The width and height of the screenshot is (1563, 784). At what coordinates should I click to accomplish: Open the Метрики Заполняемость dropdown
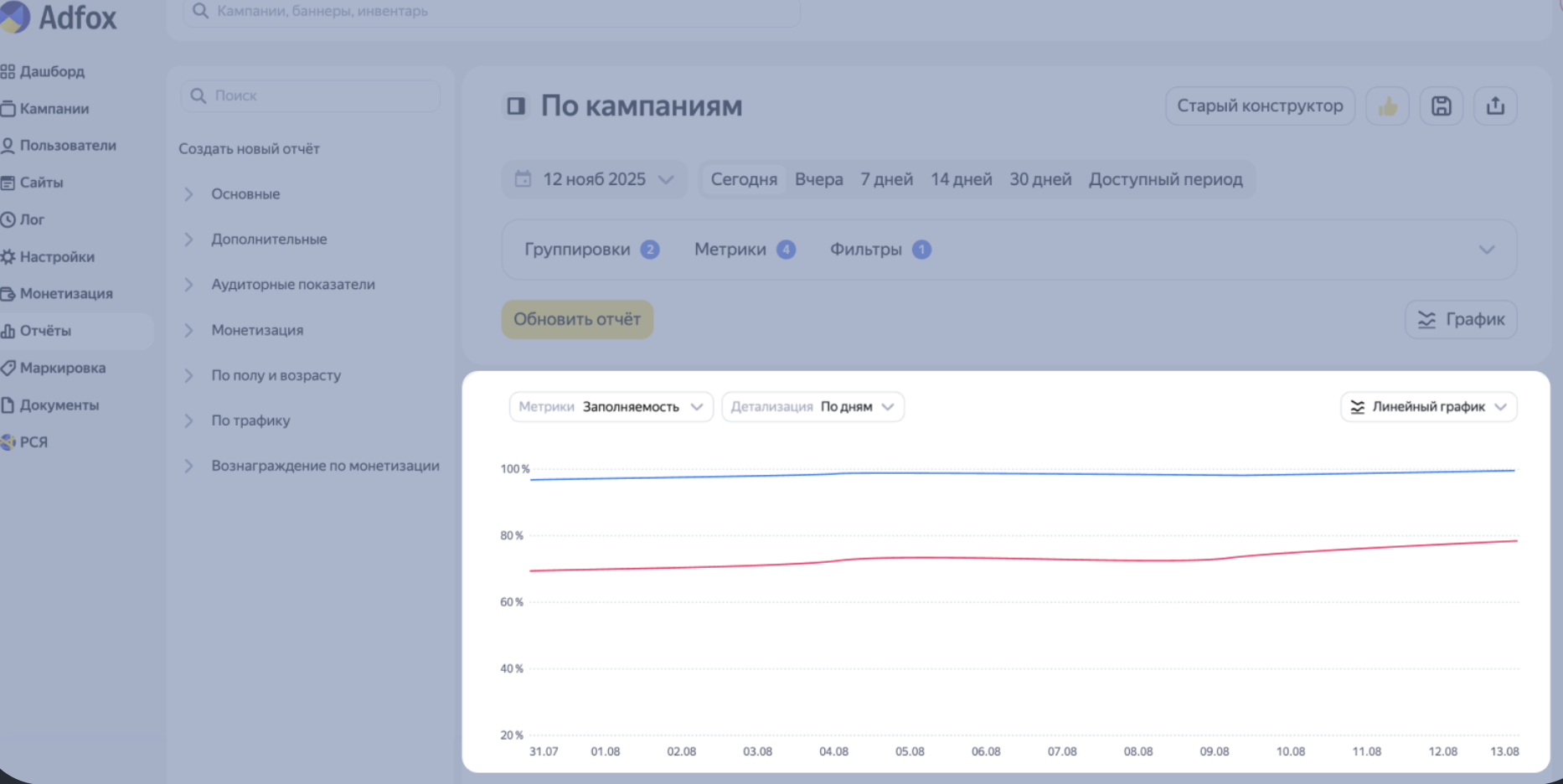click(611, 407)
